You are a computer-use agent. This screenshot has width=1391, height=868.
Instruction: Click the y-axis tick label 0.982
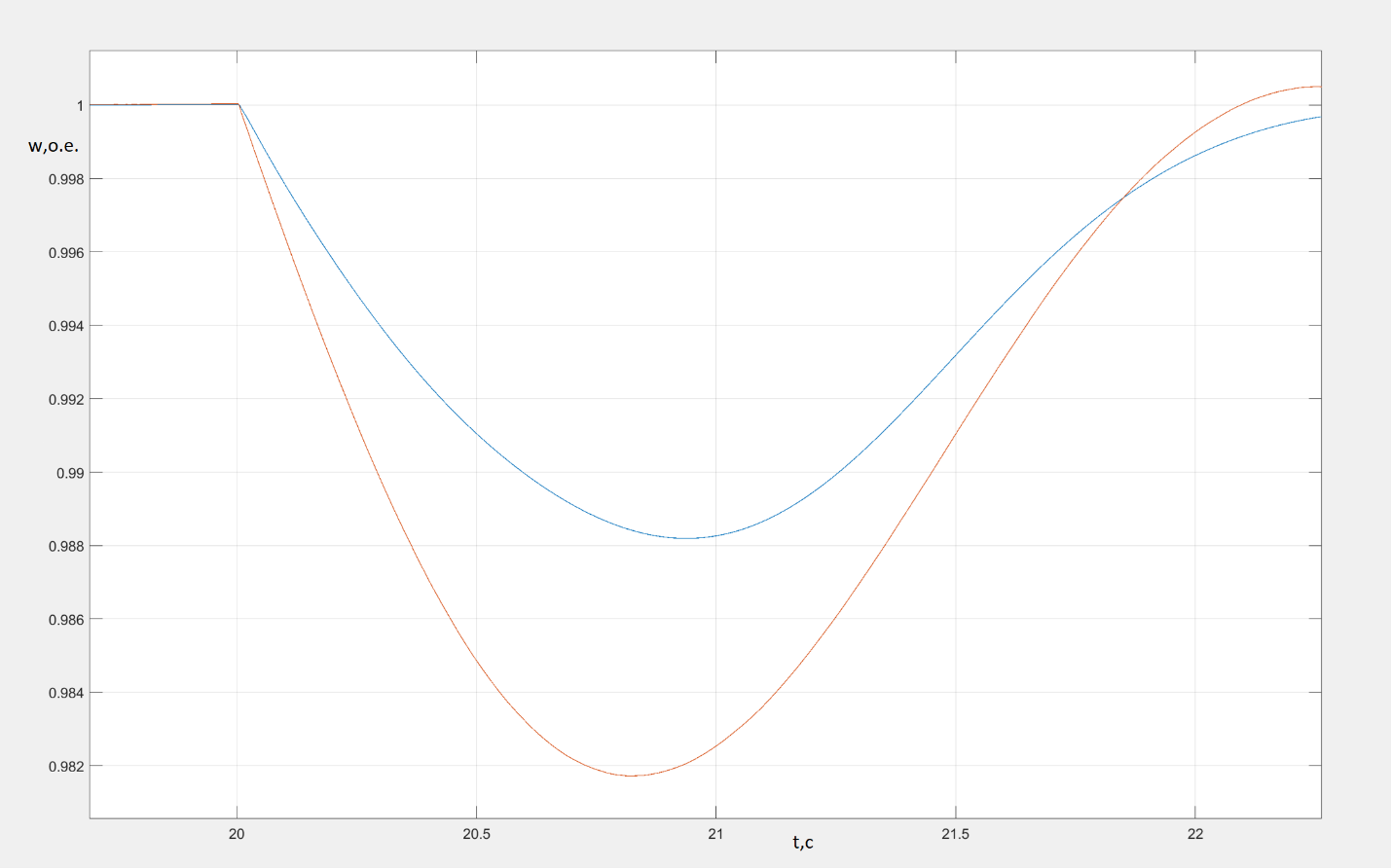tap(65, 767)
